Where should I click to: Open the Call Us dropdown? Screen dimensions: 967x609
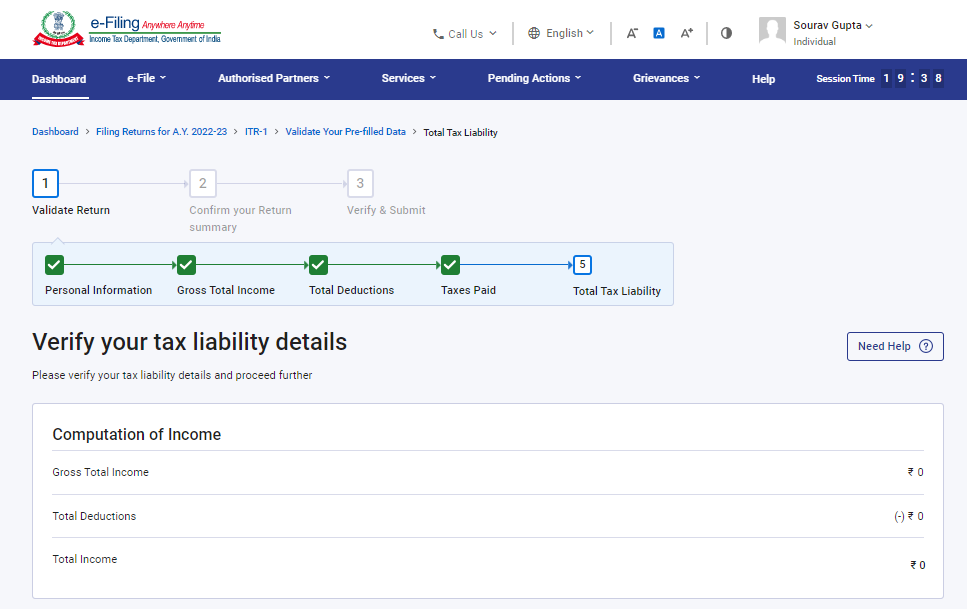(464, 34)
